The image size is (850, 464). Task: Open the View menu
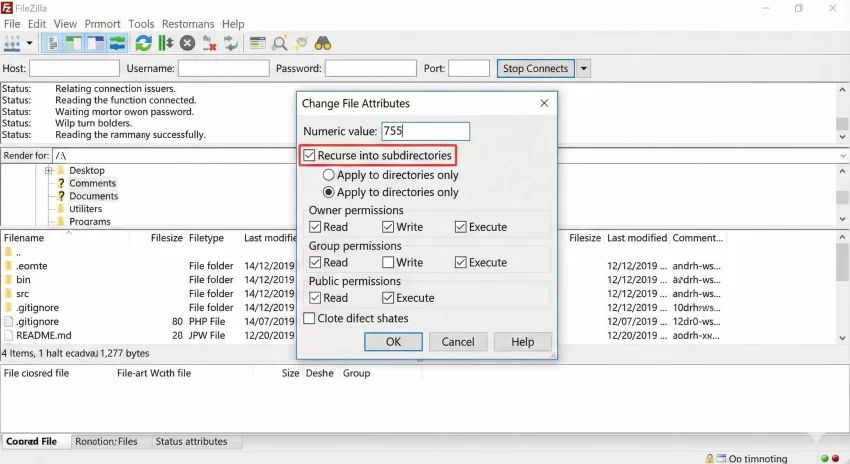pyautogui.click(x=65, y=24)
